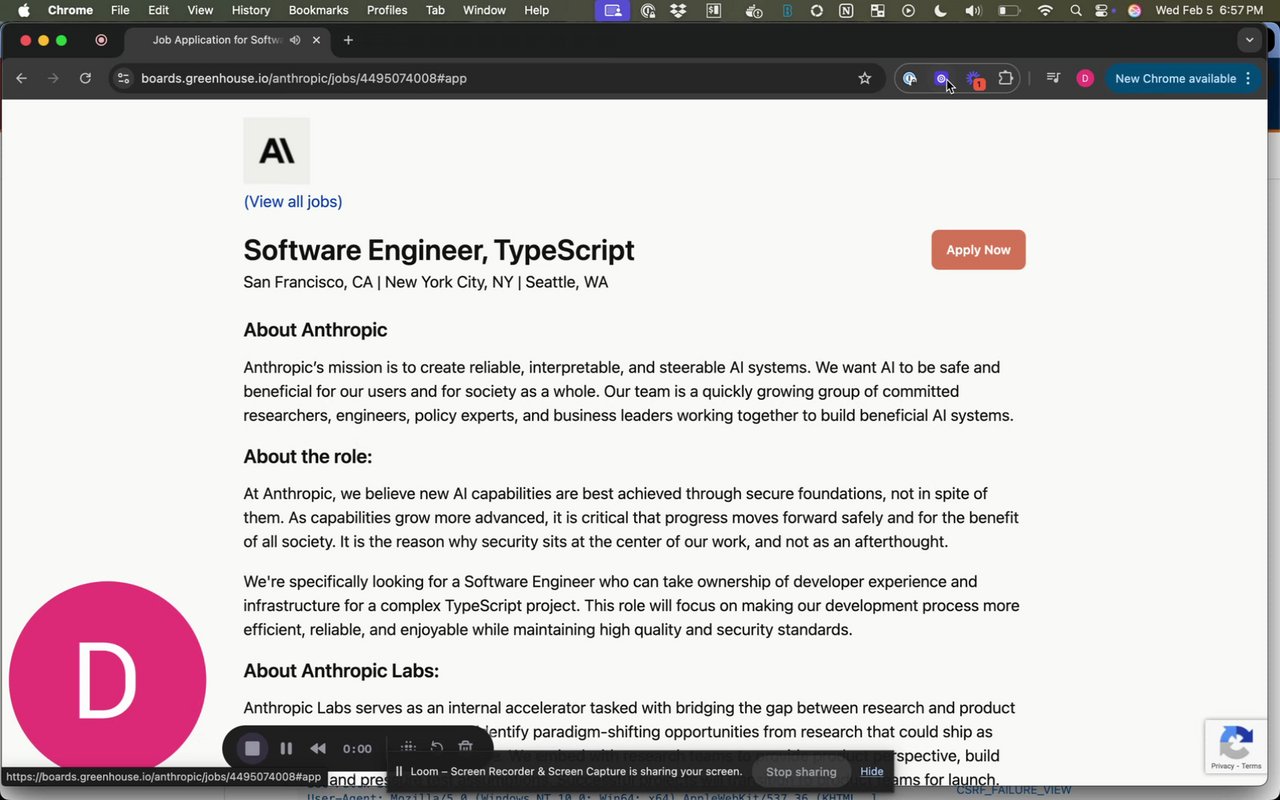Open the Bookmarks menu
The image size is (1280, 800).
(318, 10)
